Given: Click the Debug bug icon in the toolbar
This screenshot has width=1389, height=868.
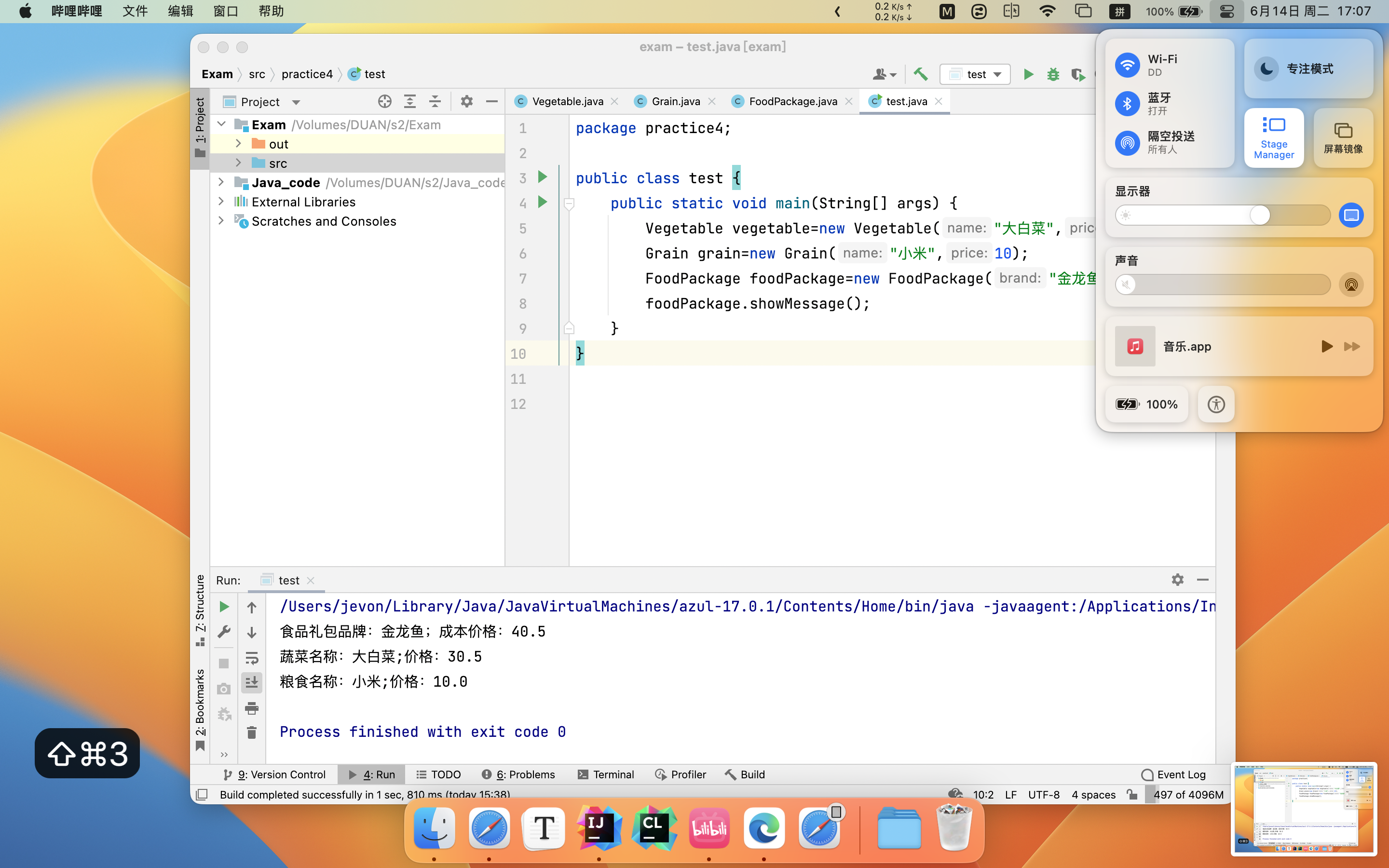Looking at the screenshot, I should coord(1053,74).
